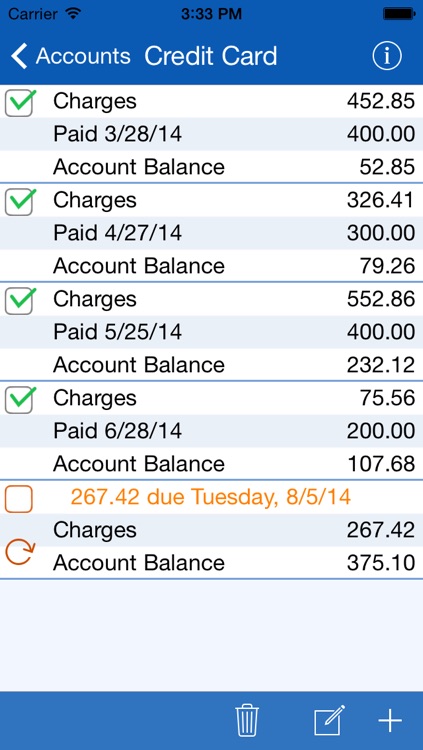Tap the Wi-Fi icon in status bar

[x=73, y=14]
